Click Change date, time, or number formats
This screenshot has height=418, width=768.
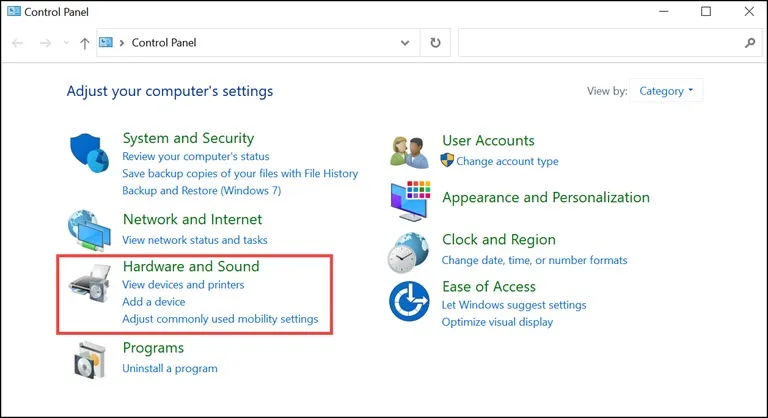[534, 260]
